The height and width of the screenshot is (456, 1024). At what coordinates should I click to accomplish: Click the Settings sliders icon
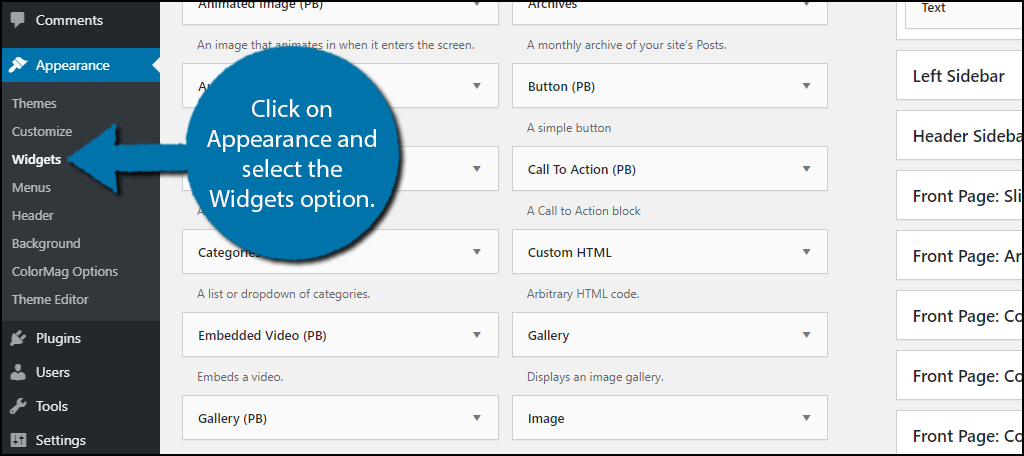tap(18, 440)
